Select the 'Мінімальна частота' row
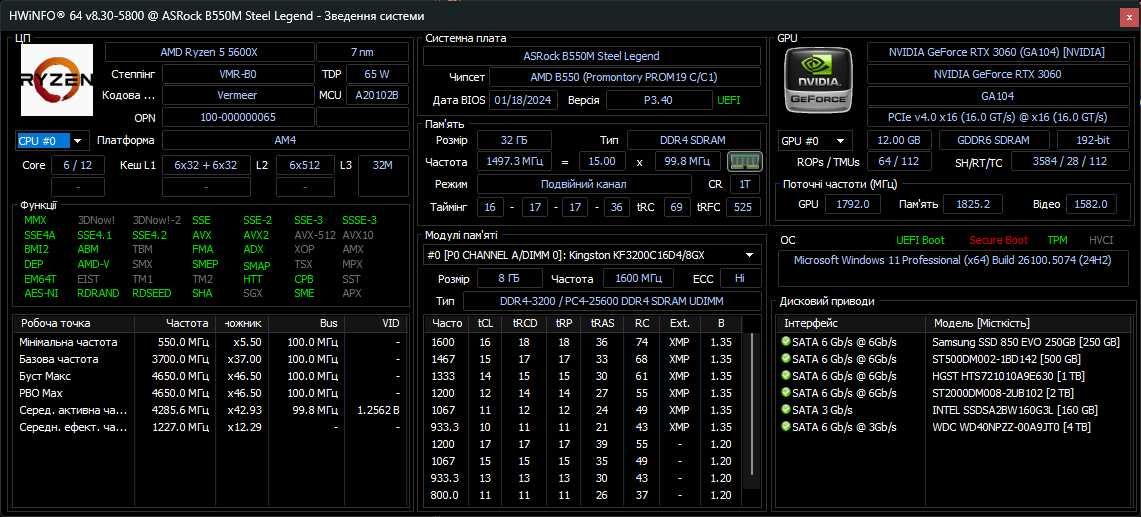1141x517 pixels. [x=211, y=342]
